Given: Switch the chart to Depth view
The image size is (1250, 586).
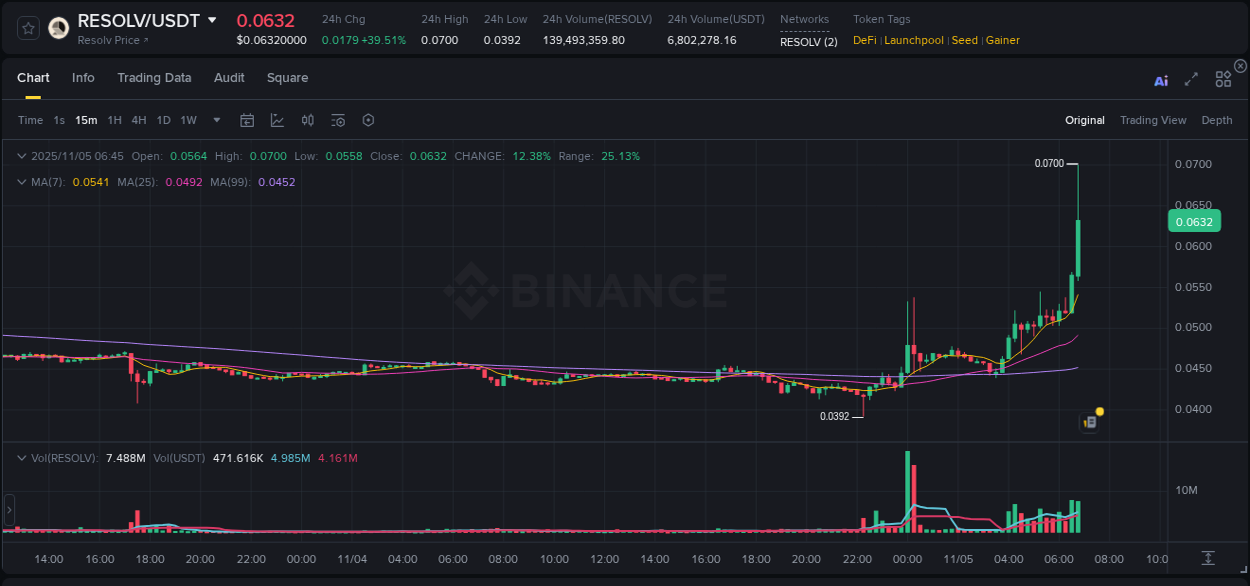Looking at the screenshot, I should point(1217,120).
